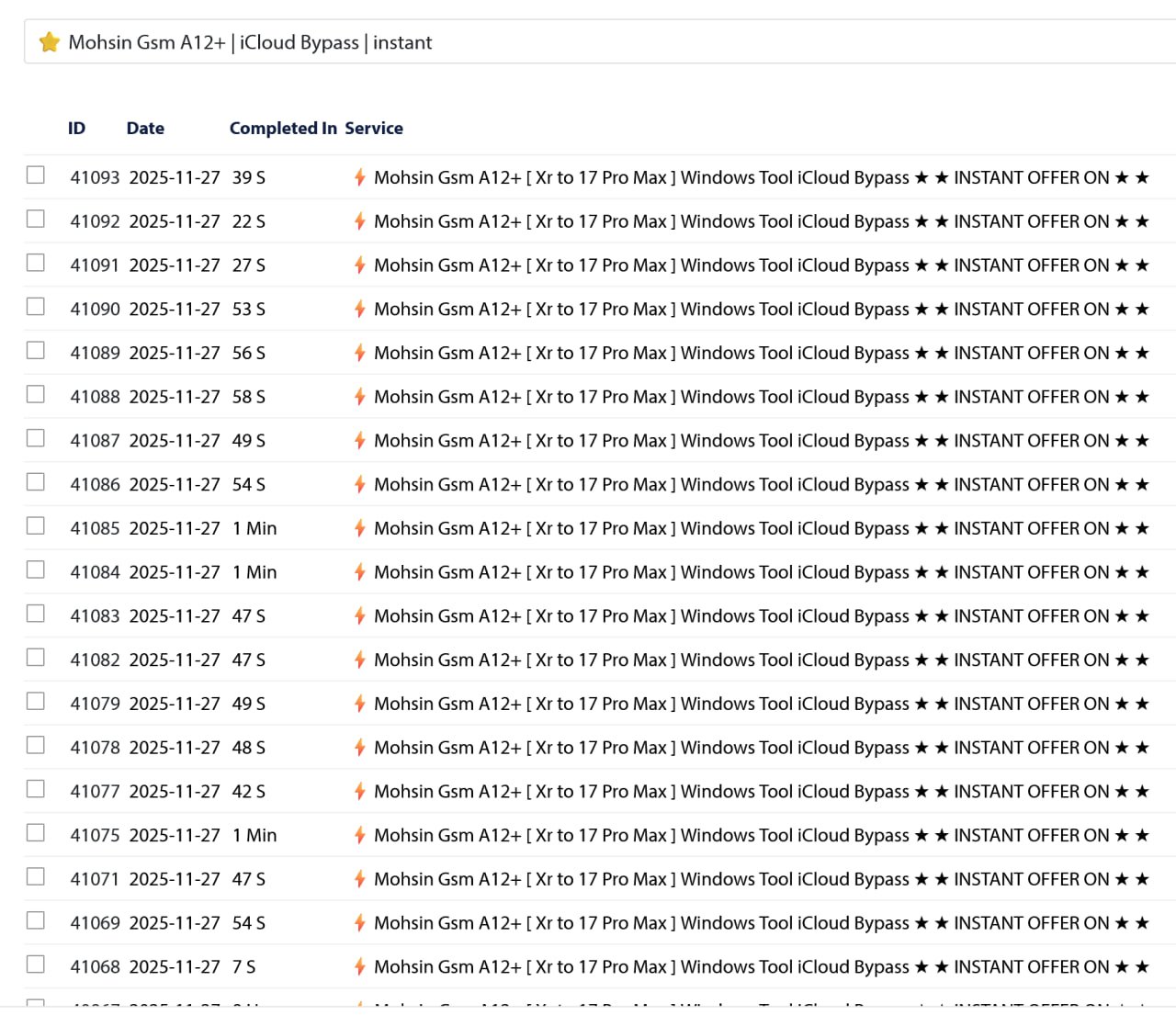
Task: Select the checkbox for order 41089
Action: click(x=36, y=350)
